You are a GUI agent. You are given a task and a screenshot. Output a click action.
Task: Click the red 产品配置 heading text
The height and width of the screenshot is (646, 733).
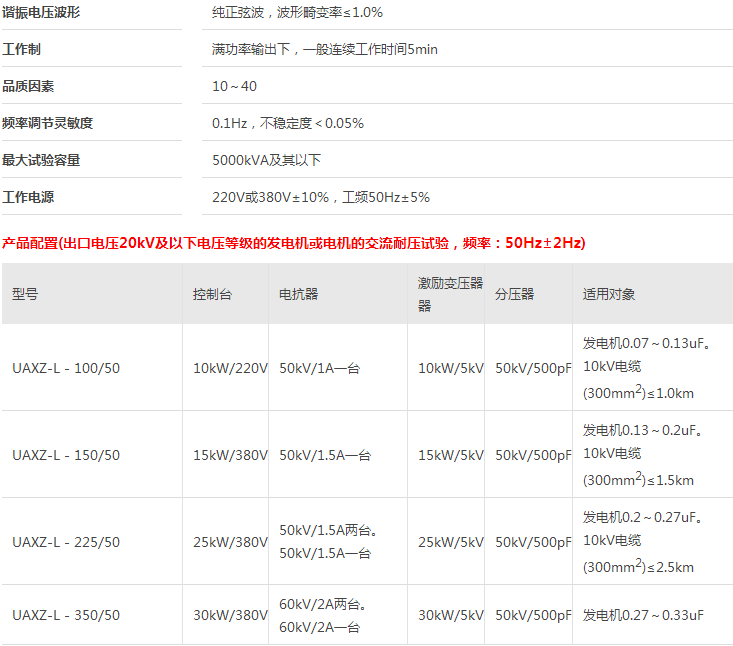click(294, 243)
